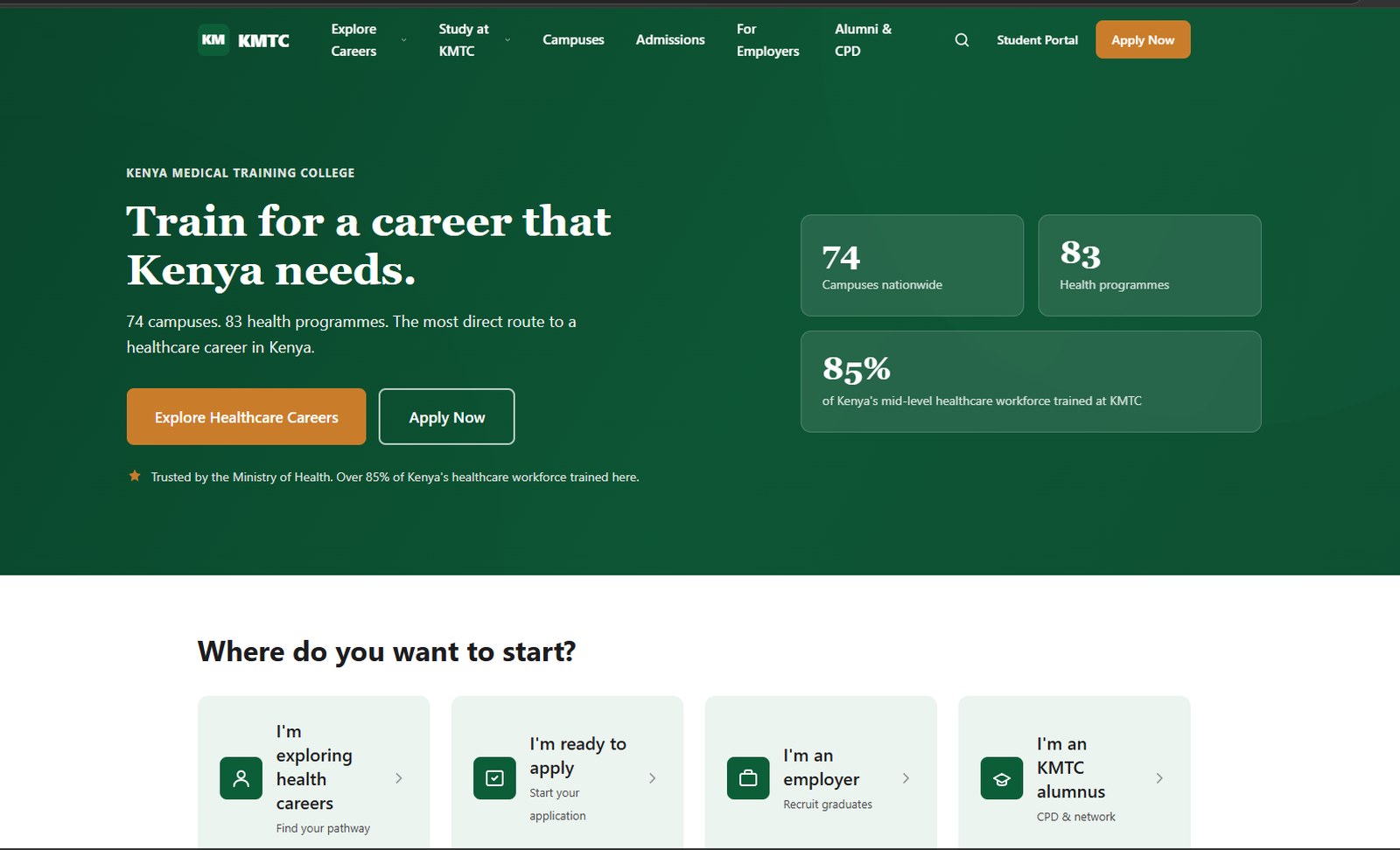Click "I'm an employer" card title
Screen dimensions: 1400x850
(x=822, y=767)
